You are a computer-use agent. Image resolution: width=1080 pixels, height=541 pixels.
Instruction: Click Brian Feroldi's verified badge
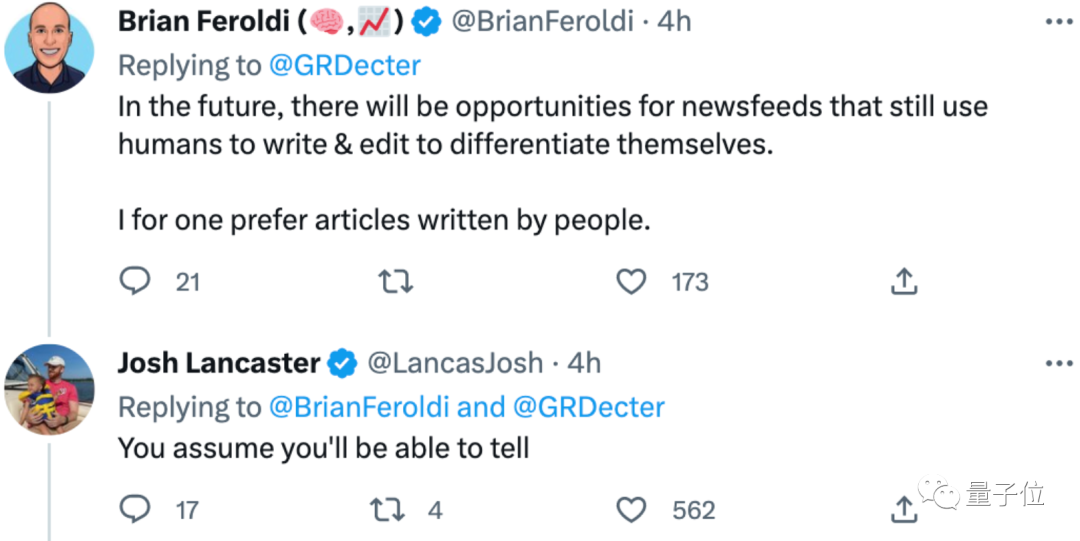[x=429, y=22]
